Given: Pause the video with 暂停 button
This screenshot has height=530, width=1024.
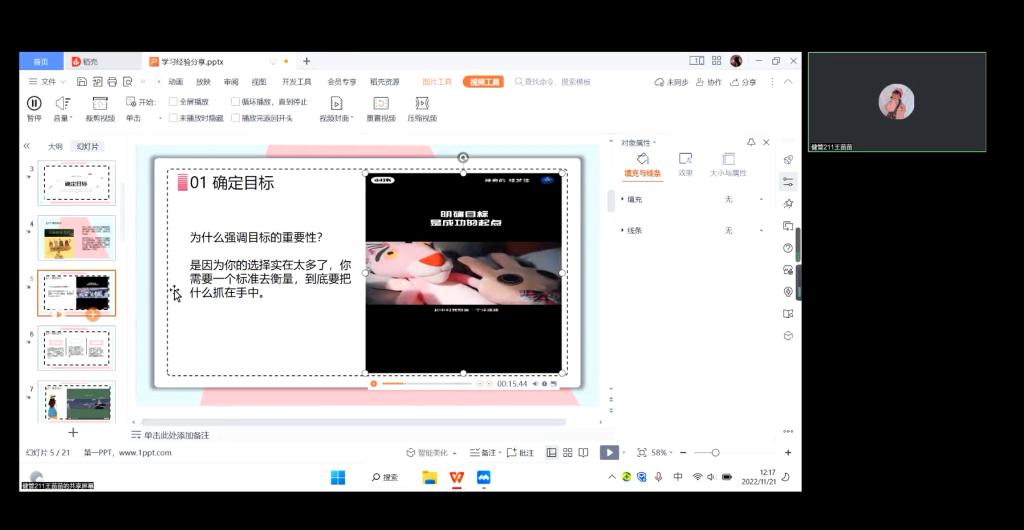Looking at the screenshot, I should coord(34,103).
